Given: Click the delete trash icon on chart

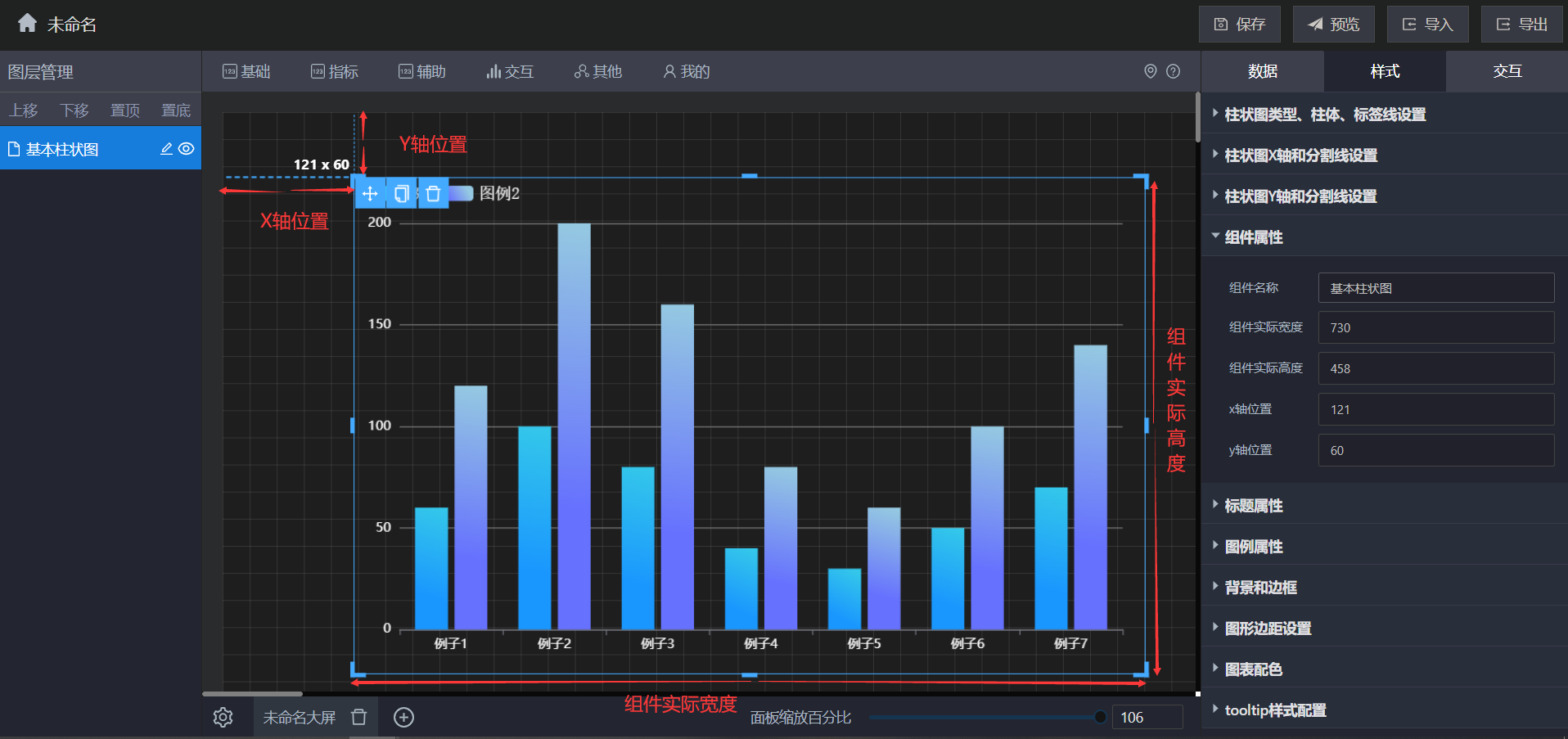Looking at the screenshot, I should [433, 193].
